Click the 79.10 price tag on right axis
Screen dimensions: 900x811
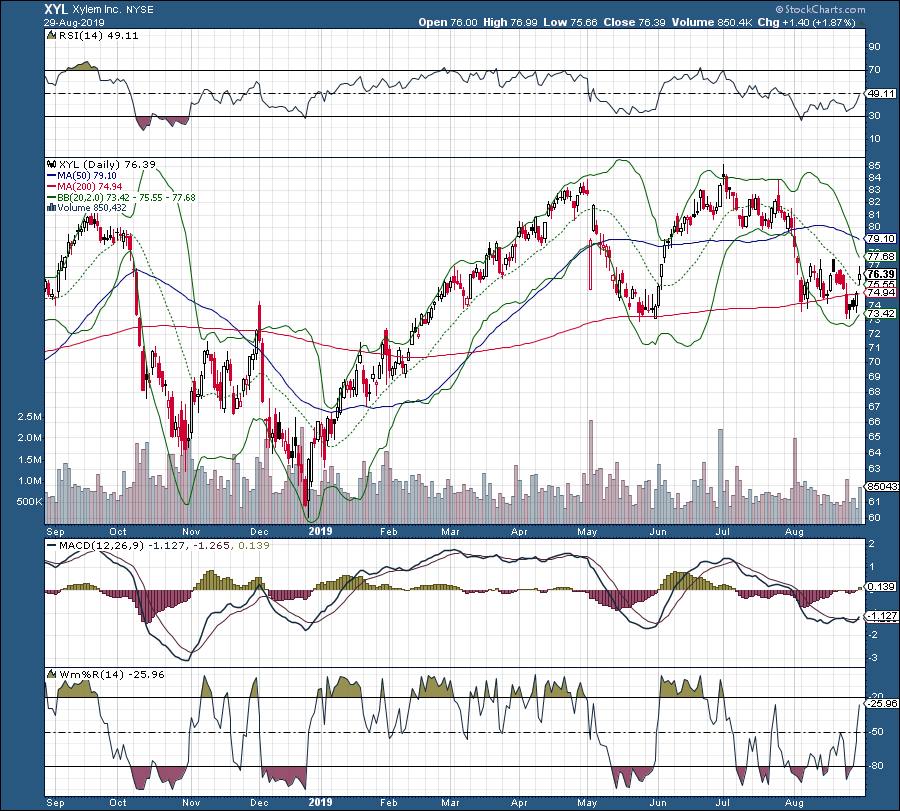click(881, 239)
